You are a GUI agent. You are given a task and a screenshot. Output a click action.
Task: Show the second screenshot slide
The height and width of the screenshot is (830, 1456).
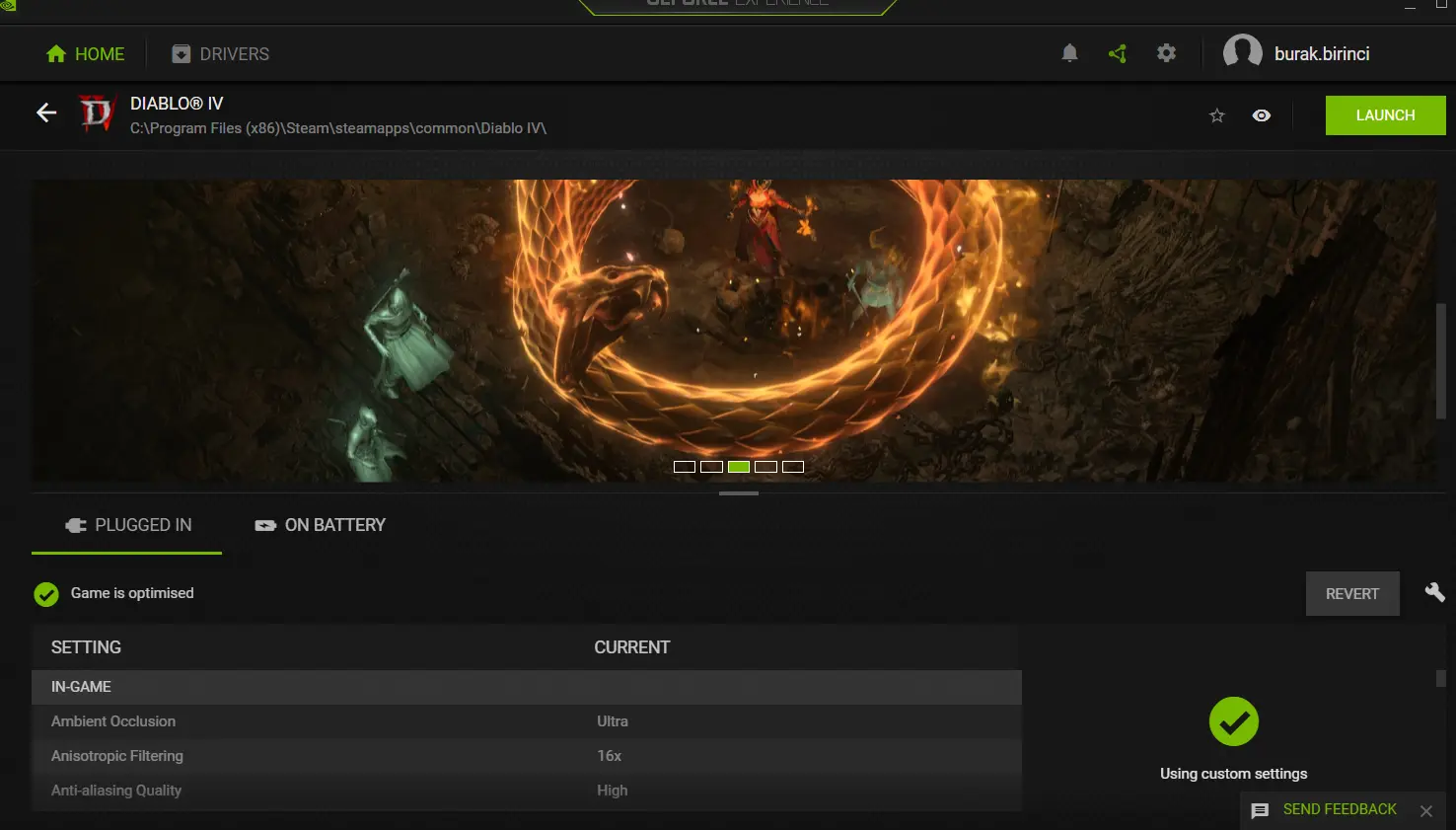(711, 467)
